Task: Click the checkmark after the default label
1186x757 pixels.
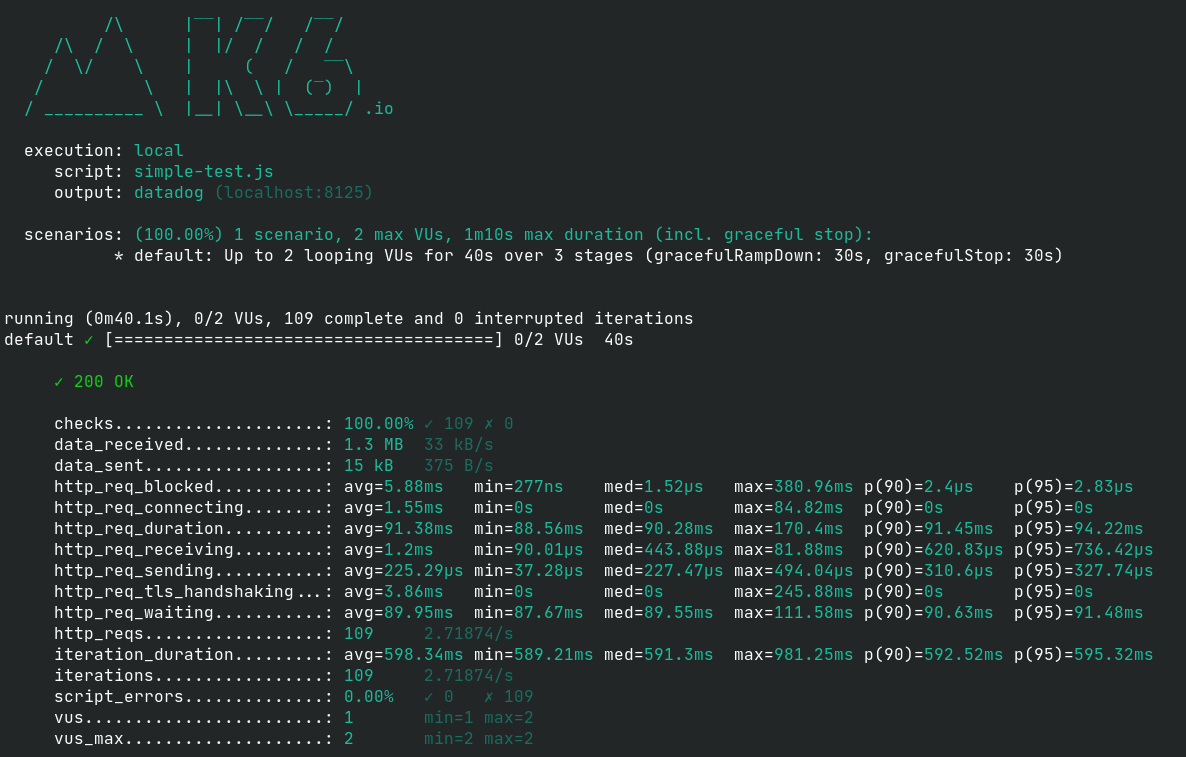Action: (x=89, y=340)
